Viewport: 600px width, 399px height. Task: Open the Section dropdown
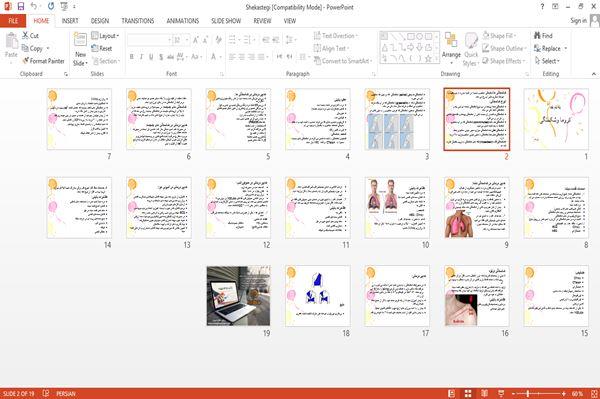coord(107,61)
